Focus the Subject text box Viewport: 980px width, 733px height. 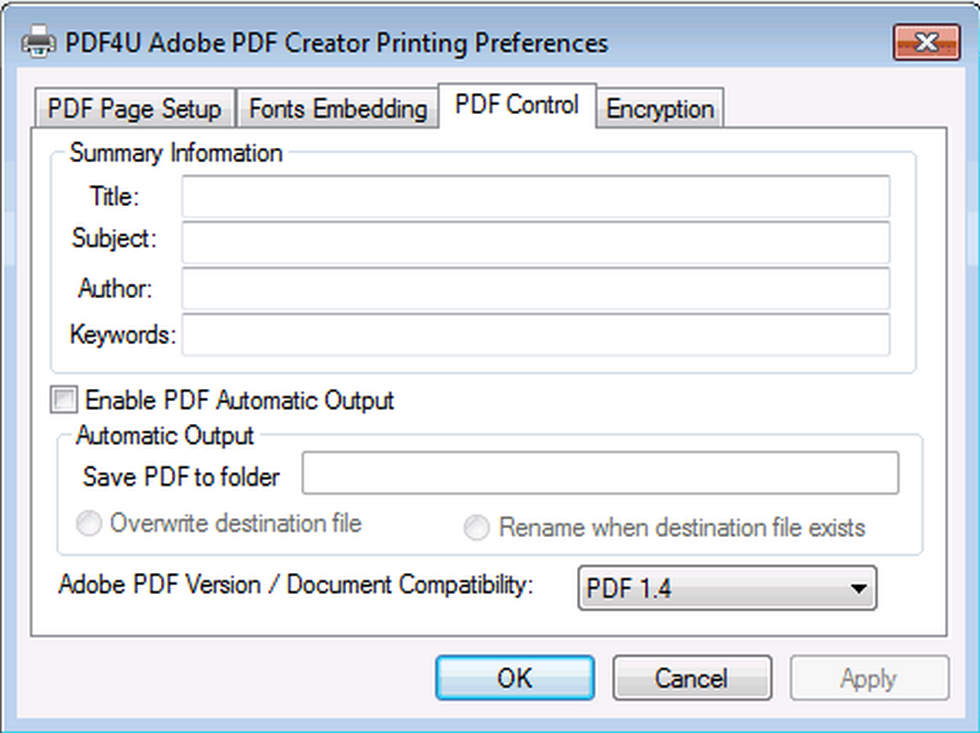[x=536, y=242]
